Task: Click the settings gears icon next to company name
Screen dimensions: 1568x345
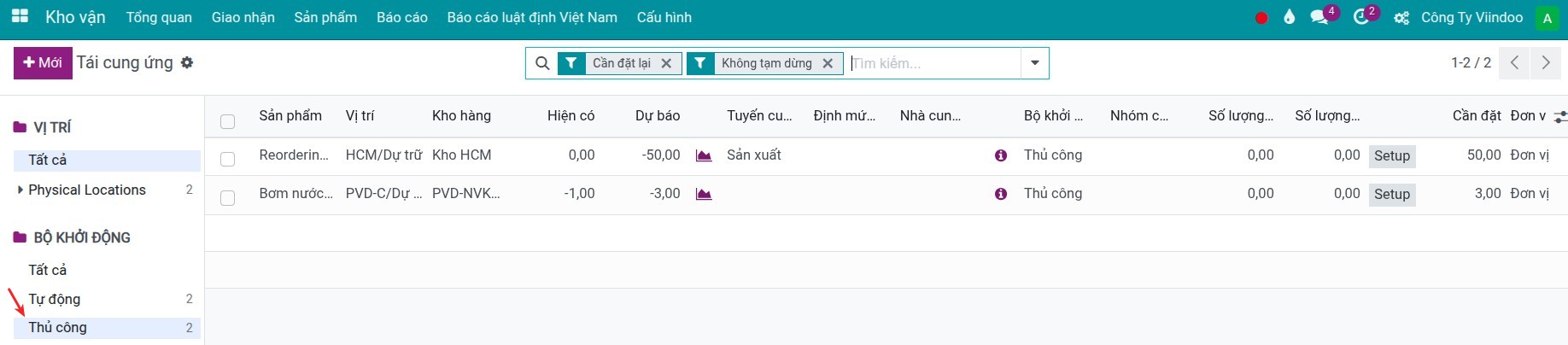Action: (x=1401, y=18)
